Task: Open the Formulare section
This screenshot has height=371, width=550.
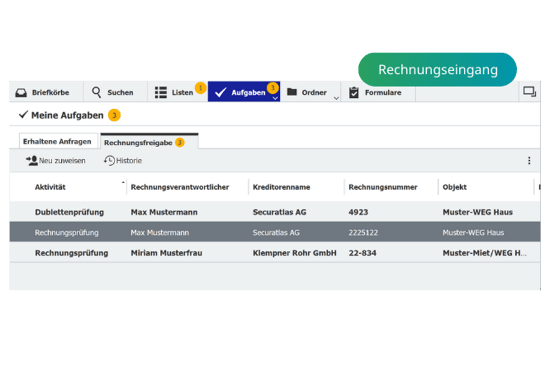Action: pyautogui.click(x=378, y=92)
